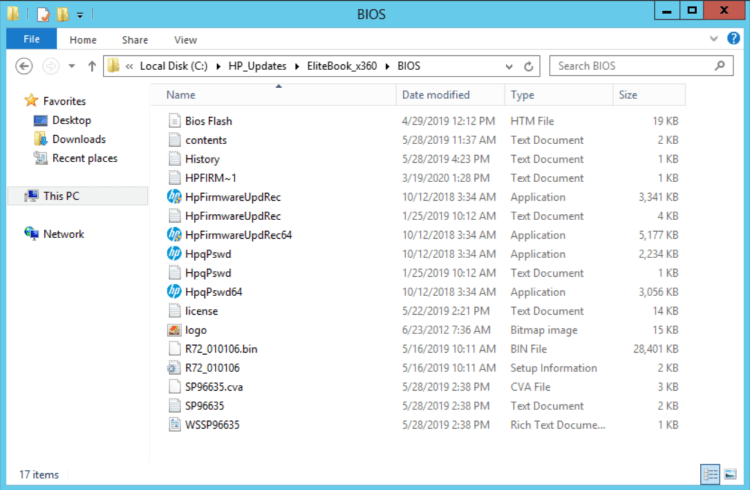Refresh the BIOS folder view

pyautogui.click(x=528, y=67)
